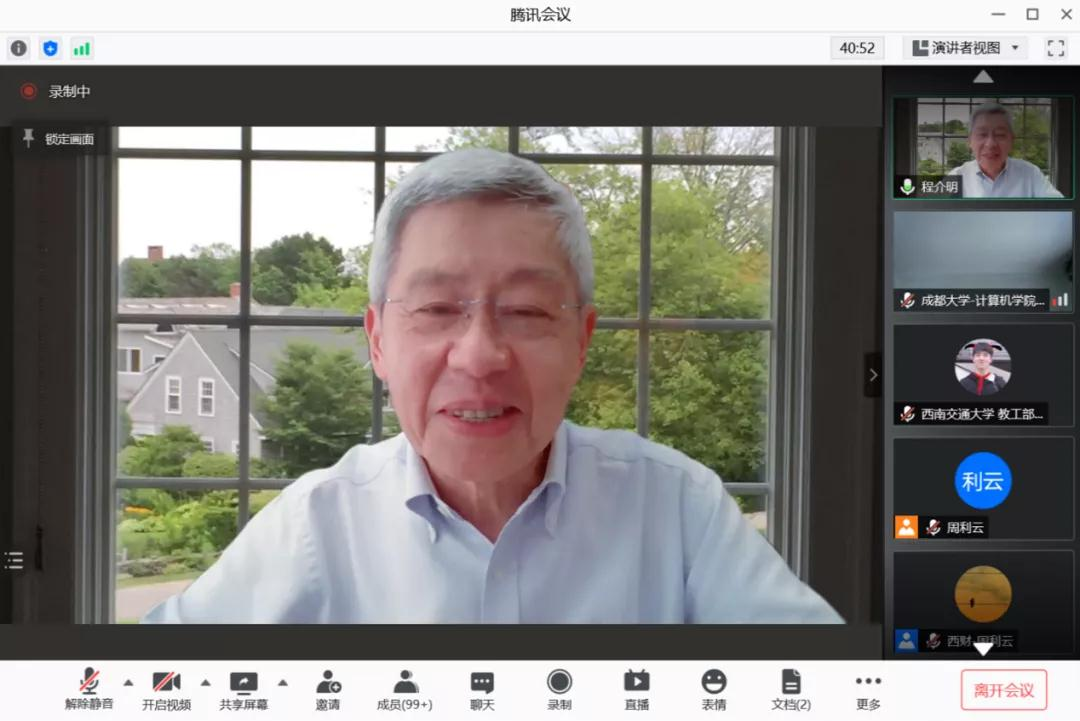Expand video options arrow beside 开启视频
Viewport: 1080px width, 721px height.
[205, 683]
